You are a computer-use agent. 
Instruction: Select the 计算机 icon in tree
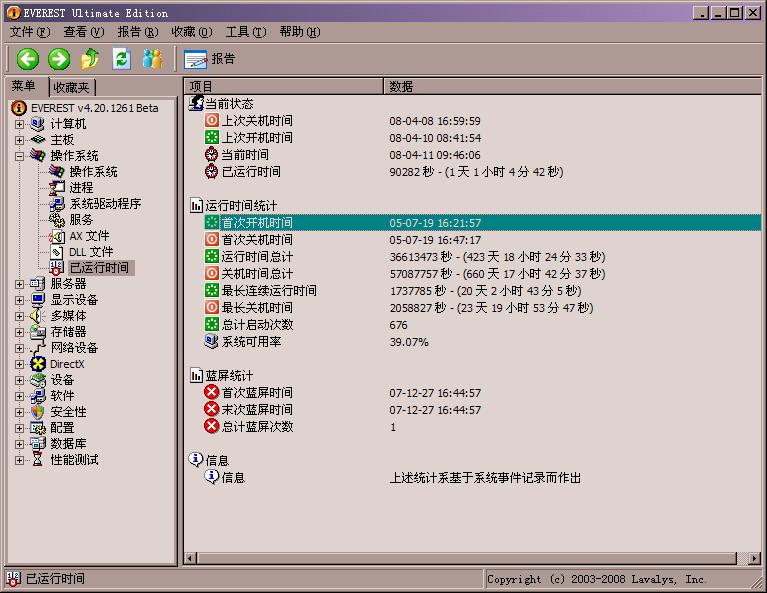click(x=38, y=124)
